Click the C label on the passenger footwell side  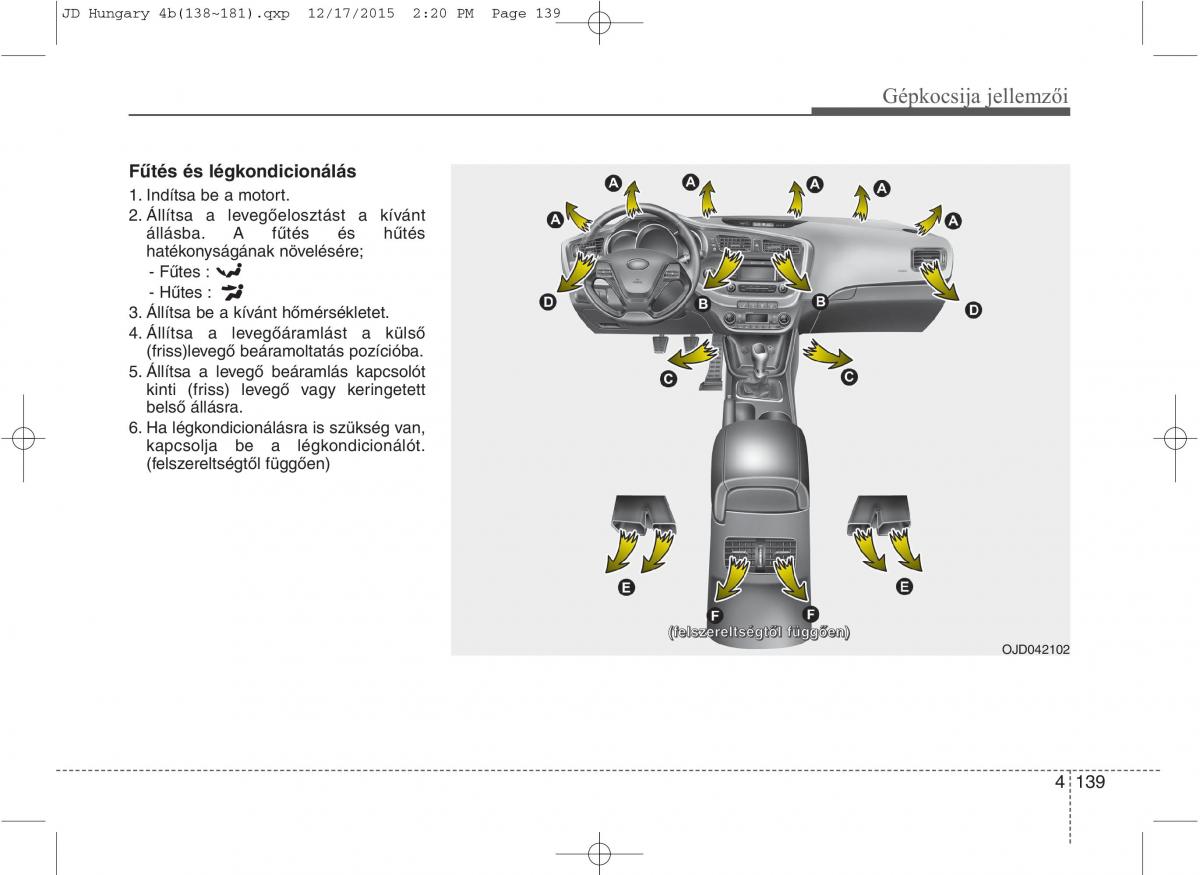(848, 377)
